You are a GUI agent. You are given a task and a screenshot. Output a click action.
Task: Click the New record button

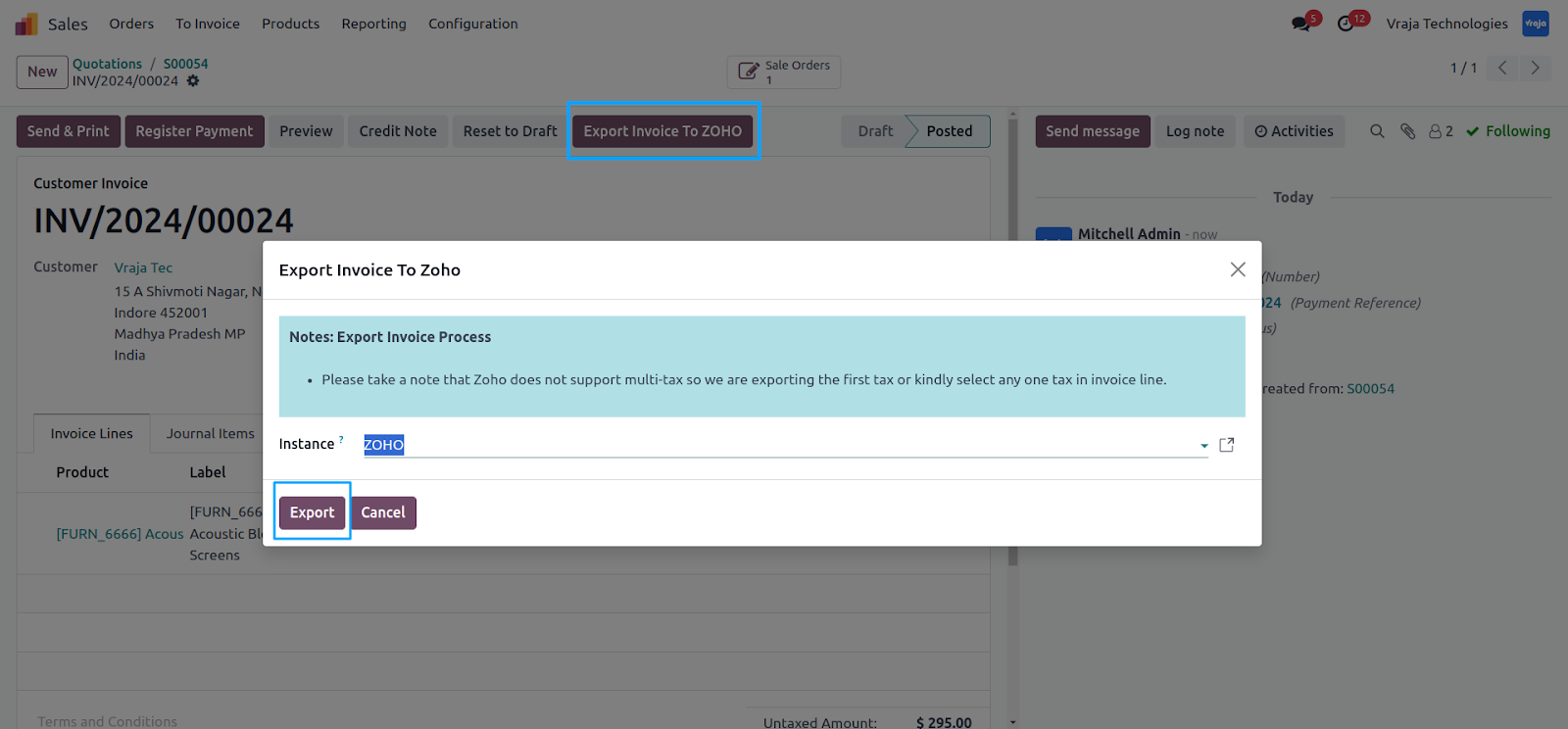coord(42,72)
